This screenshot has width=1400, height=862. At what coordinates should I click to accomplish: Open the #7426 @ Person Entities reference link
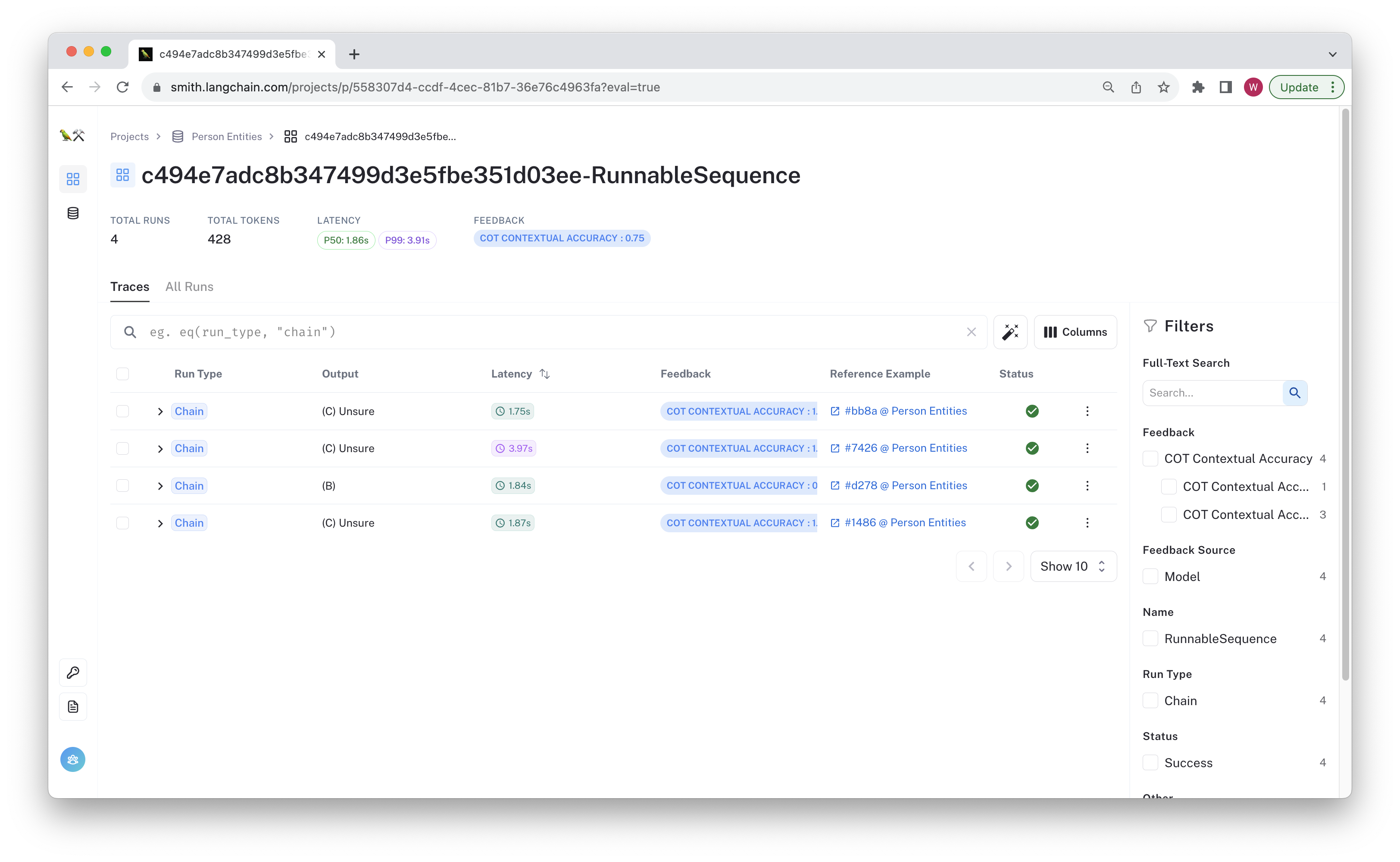click(x=898, y=448)
